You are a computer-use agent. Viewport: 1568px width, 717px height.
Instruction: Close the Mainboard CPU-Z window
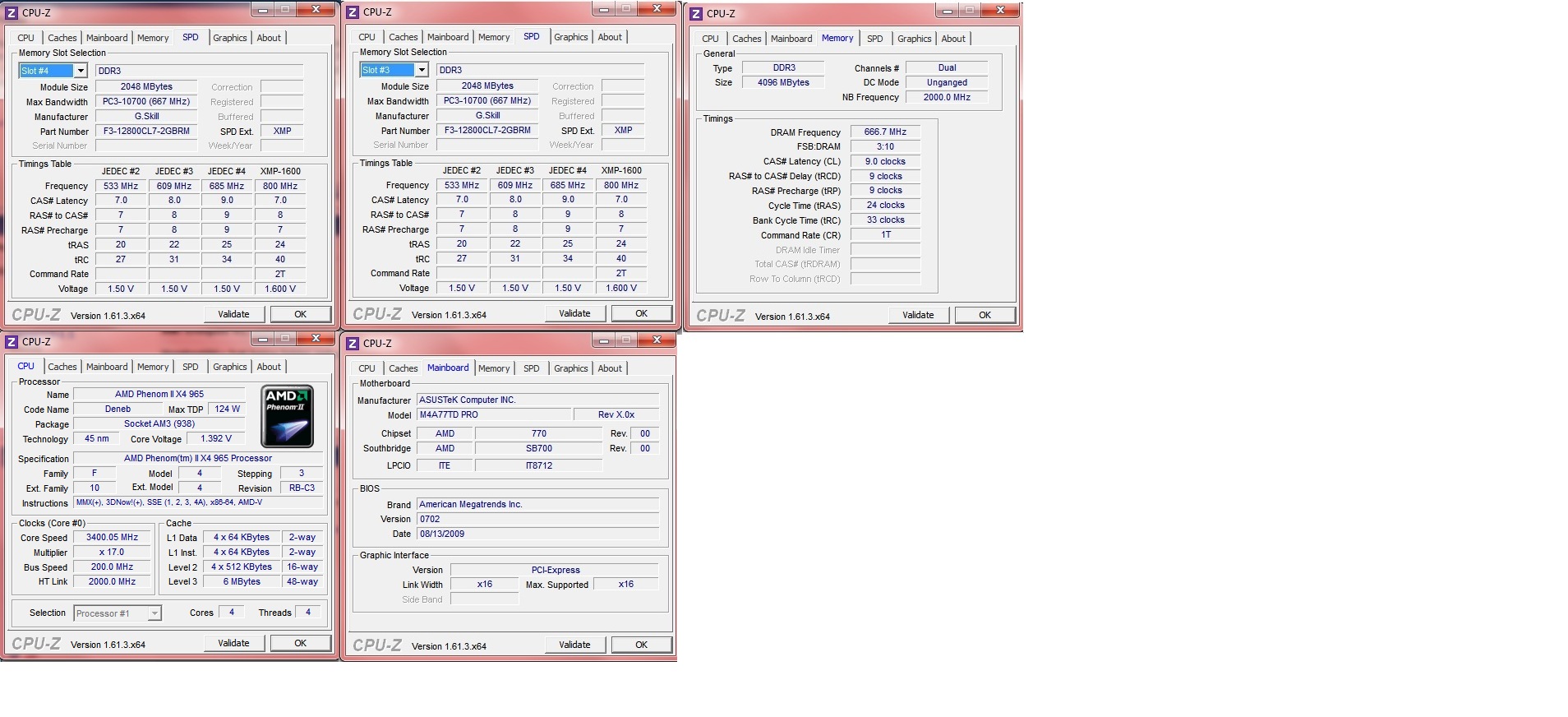[x=656, y=340]
